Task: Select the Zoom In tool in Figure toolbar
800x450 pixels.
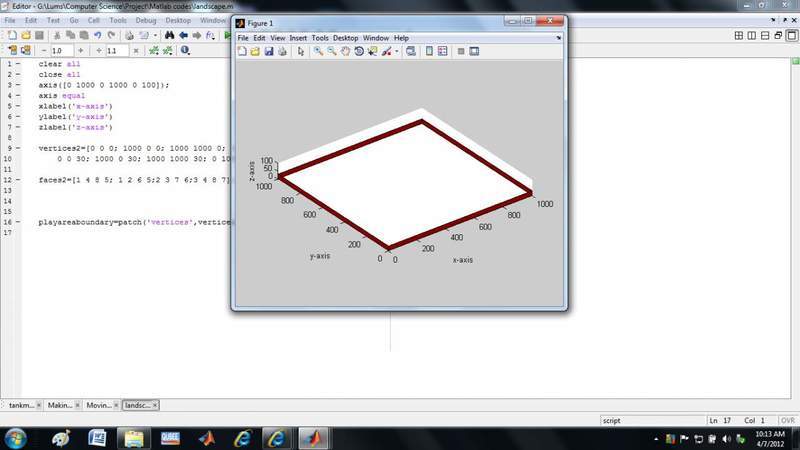Action: (x=318, y=51)
